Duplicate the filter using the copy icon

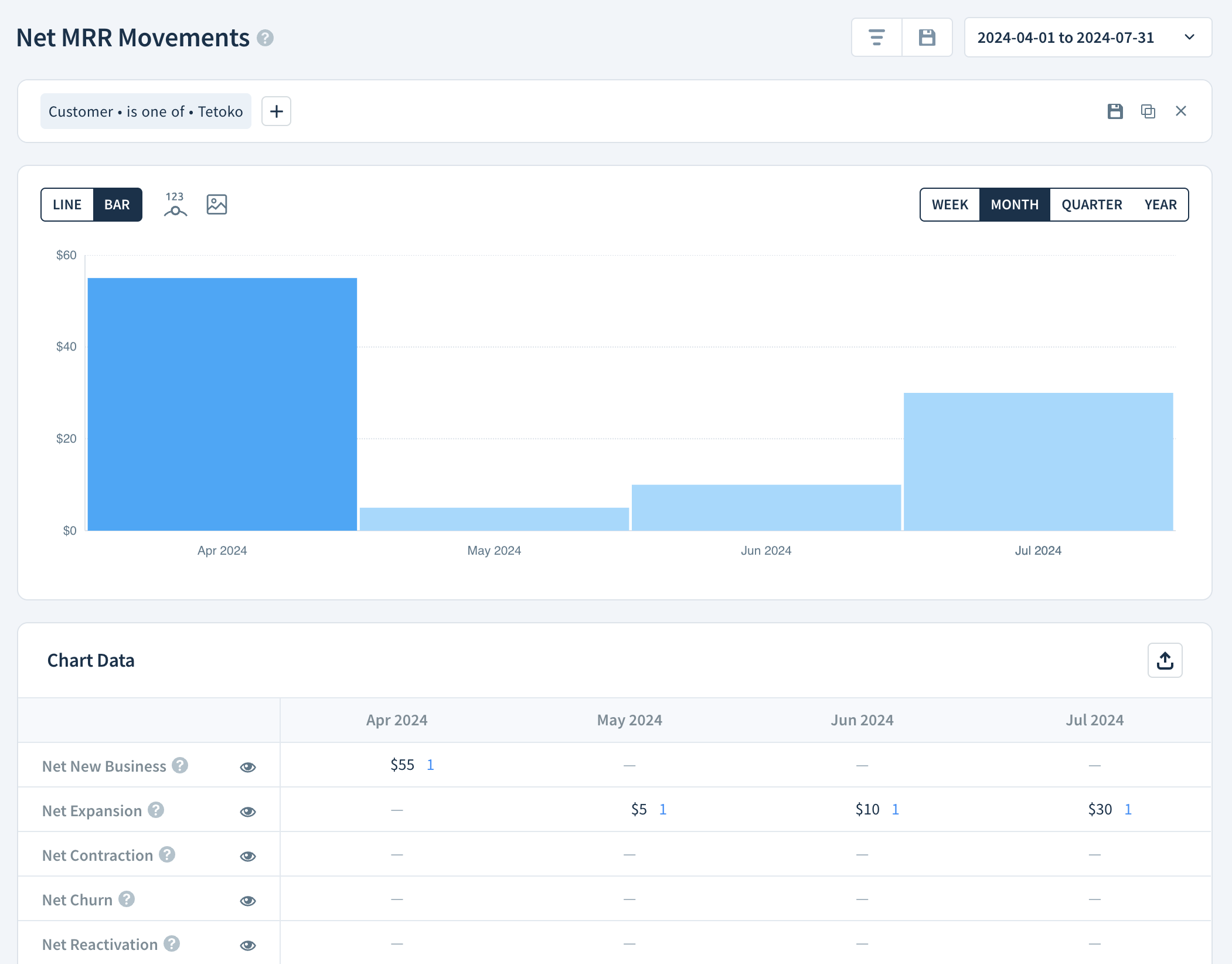pos(1148,111)
